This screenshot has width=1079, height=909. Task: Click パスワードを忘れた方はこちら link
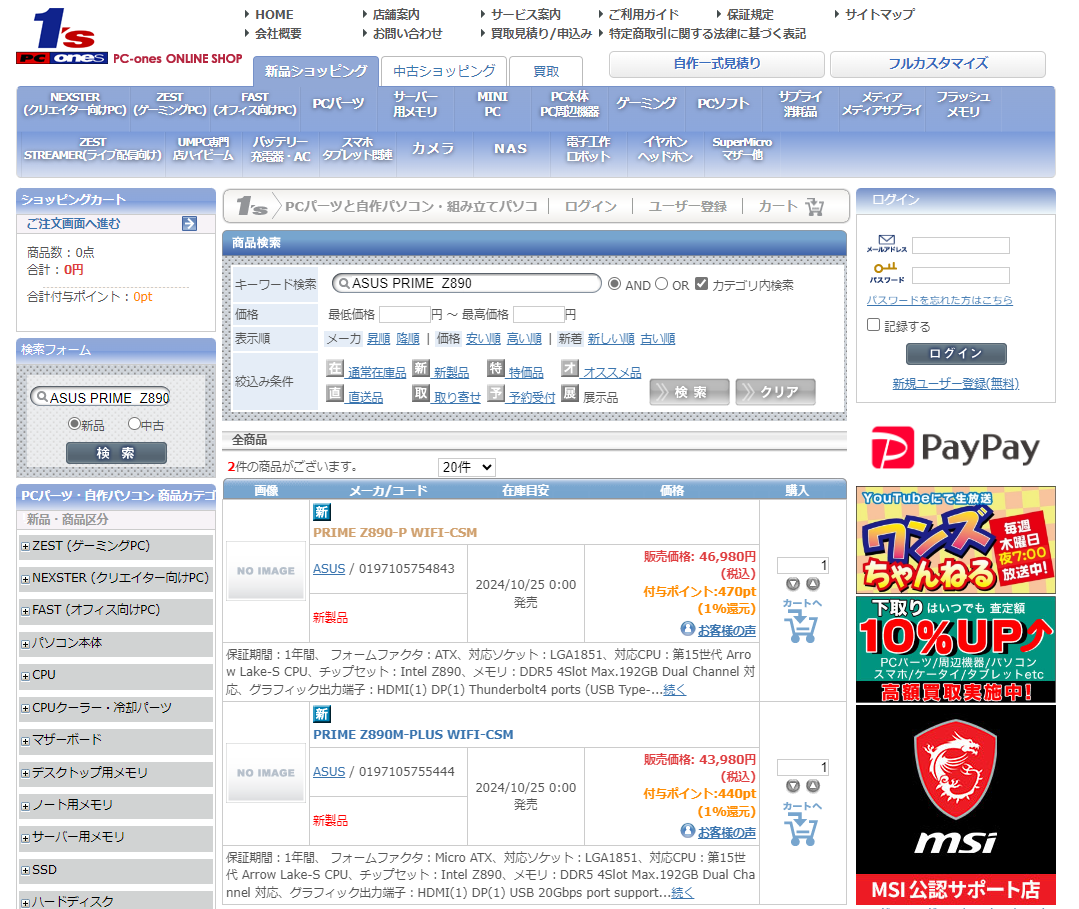coord(939,300)
